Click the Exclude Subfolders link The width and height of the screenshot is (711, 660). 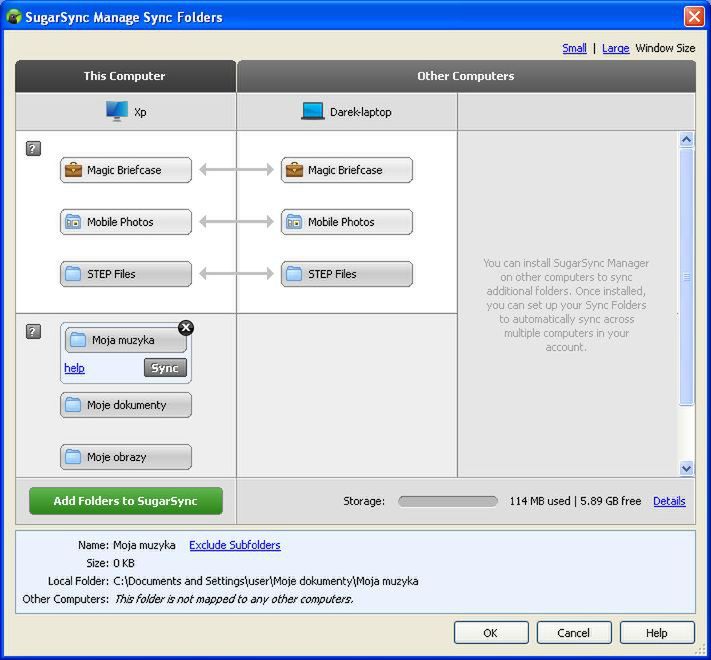point(235,545)
